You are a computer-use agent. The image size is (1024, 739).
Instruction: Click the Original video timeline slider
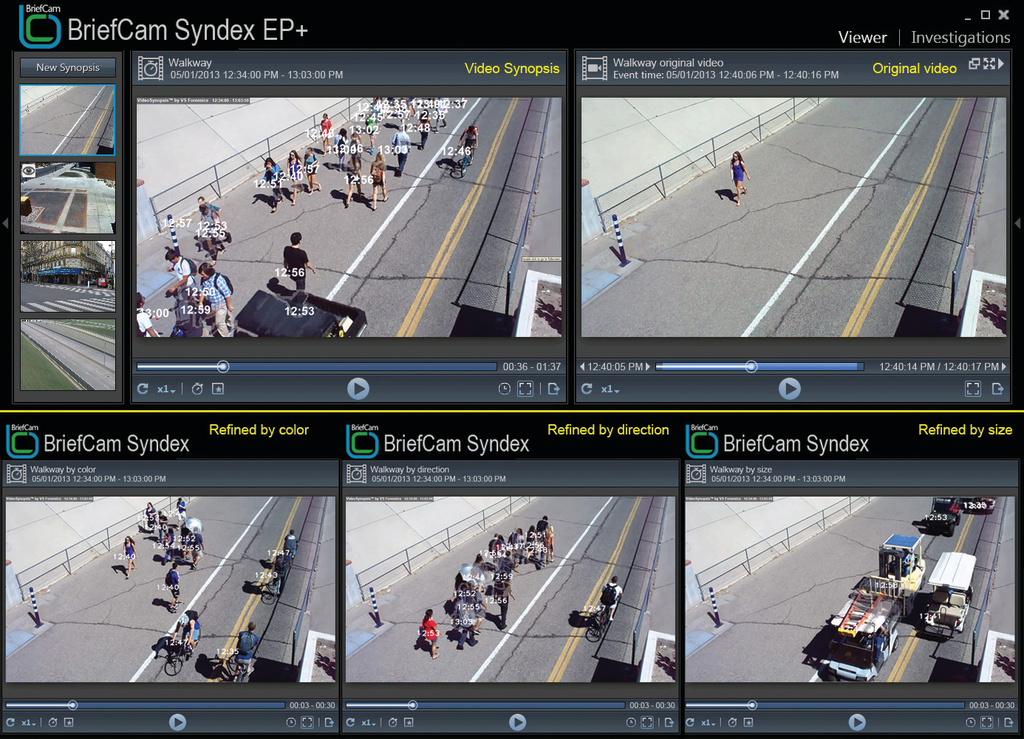pos(751,366)
